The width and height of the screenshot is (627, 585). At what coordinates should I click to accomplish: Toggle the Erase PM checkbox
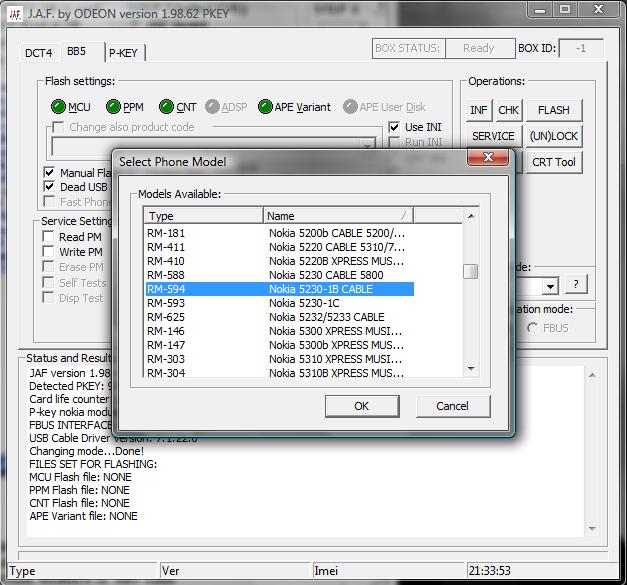(48, 267)
